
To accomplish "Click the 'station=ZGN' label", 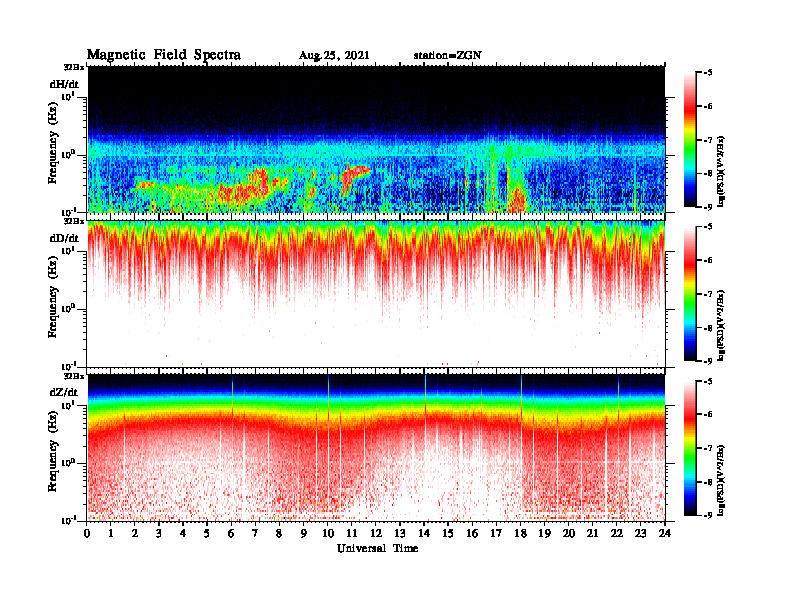I will 448,55.
